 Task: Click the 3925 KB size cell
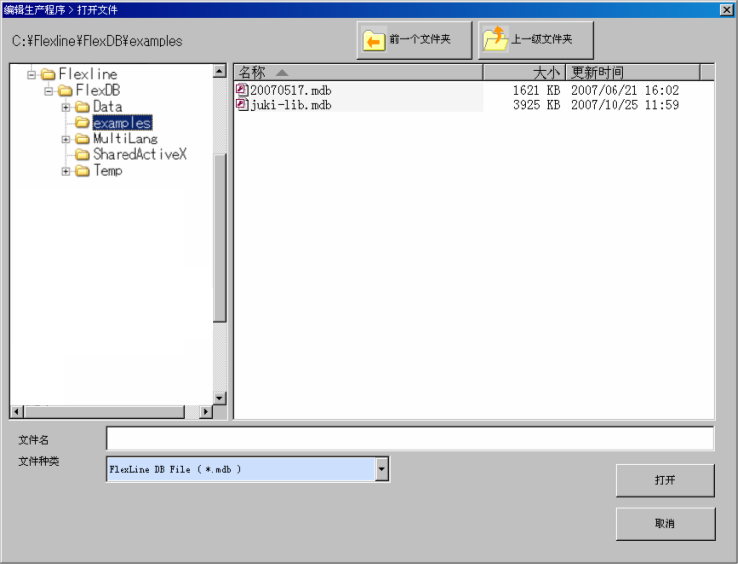pos(536,105)
